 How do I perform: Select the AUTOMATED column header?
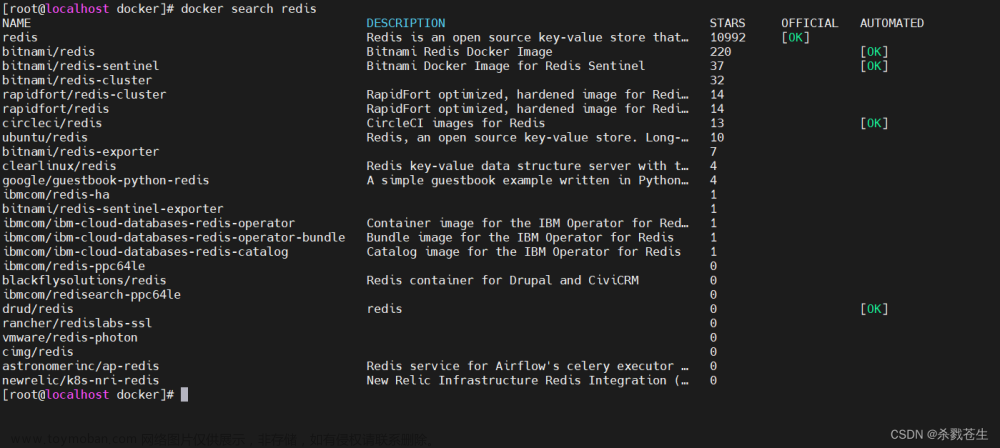[x=892, y=23]
